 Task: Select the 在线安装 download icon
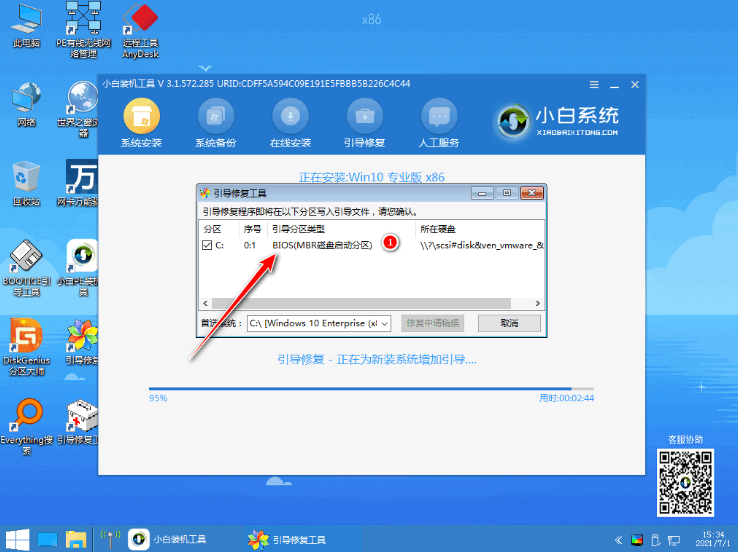click(x=289, y=117)
